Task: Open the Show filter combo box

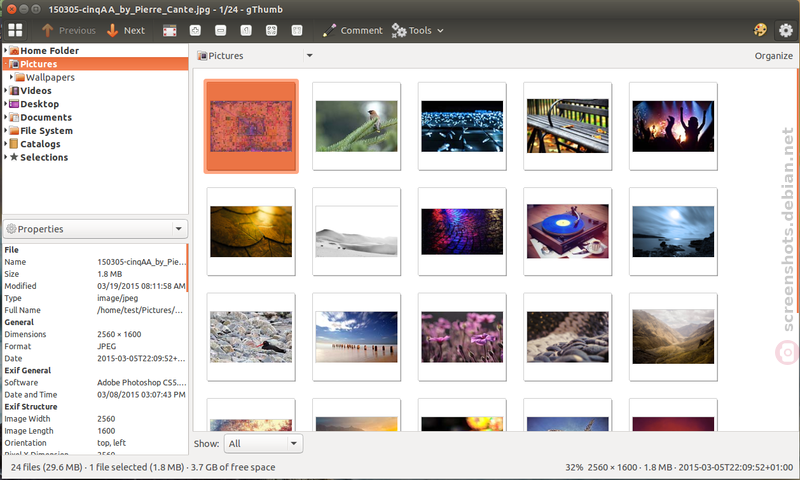Action: pos(263,443)
